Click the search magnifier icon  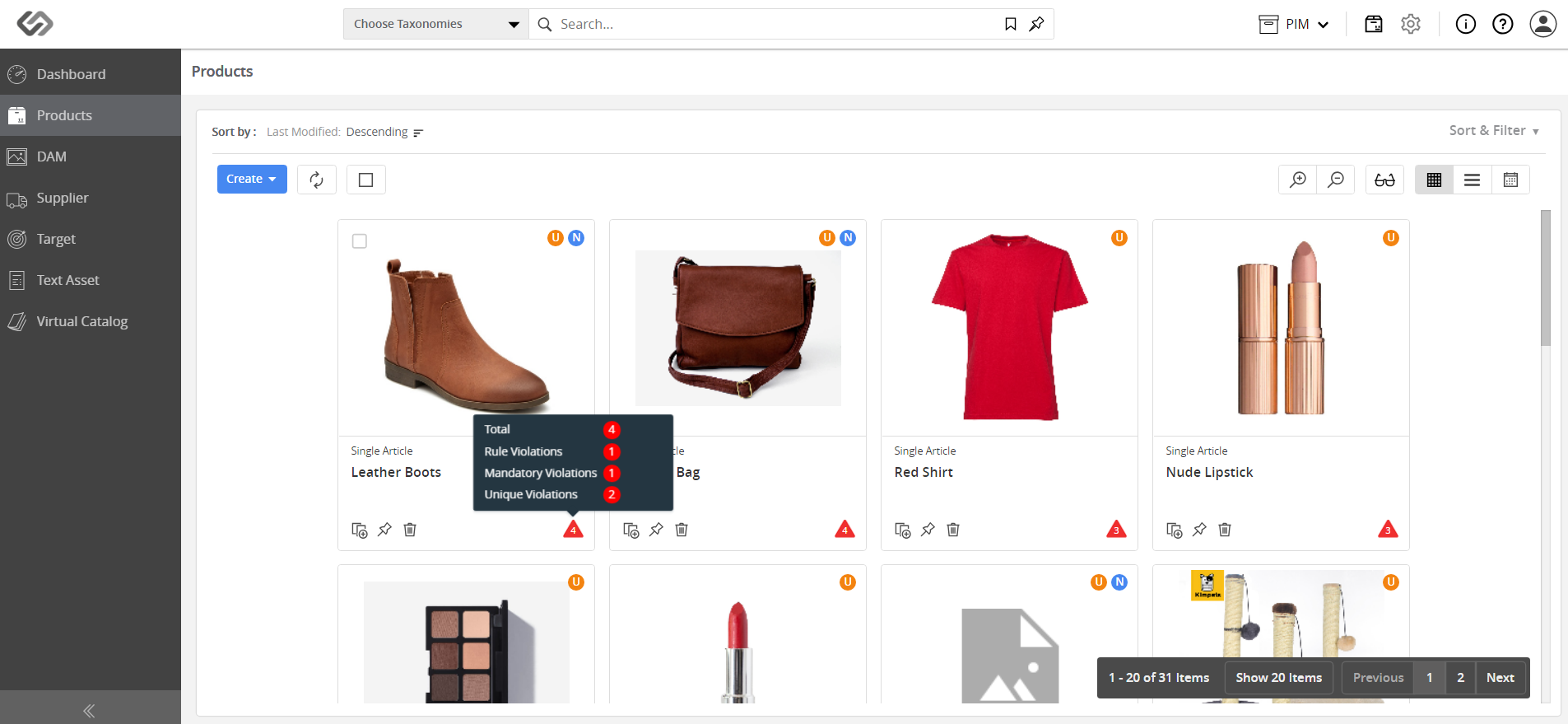tap(545, 25)
